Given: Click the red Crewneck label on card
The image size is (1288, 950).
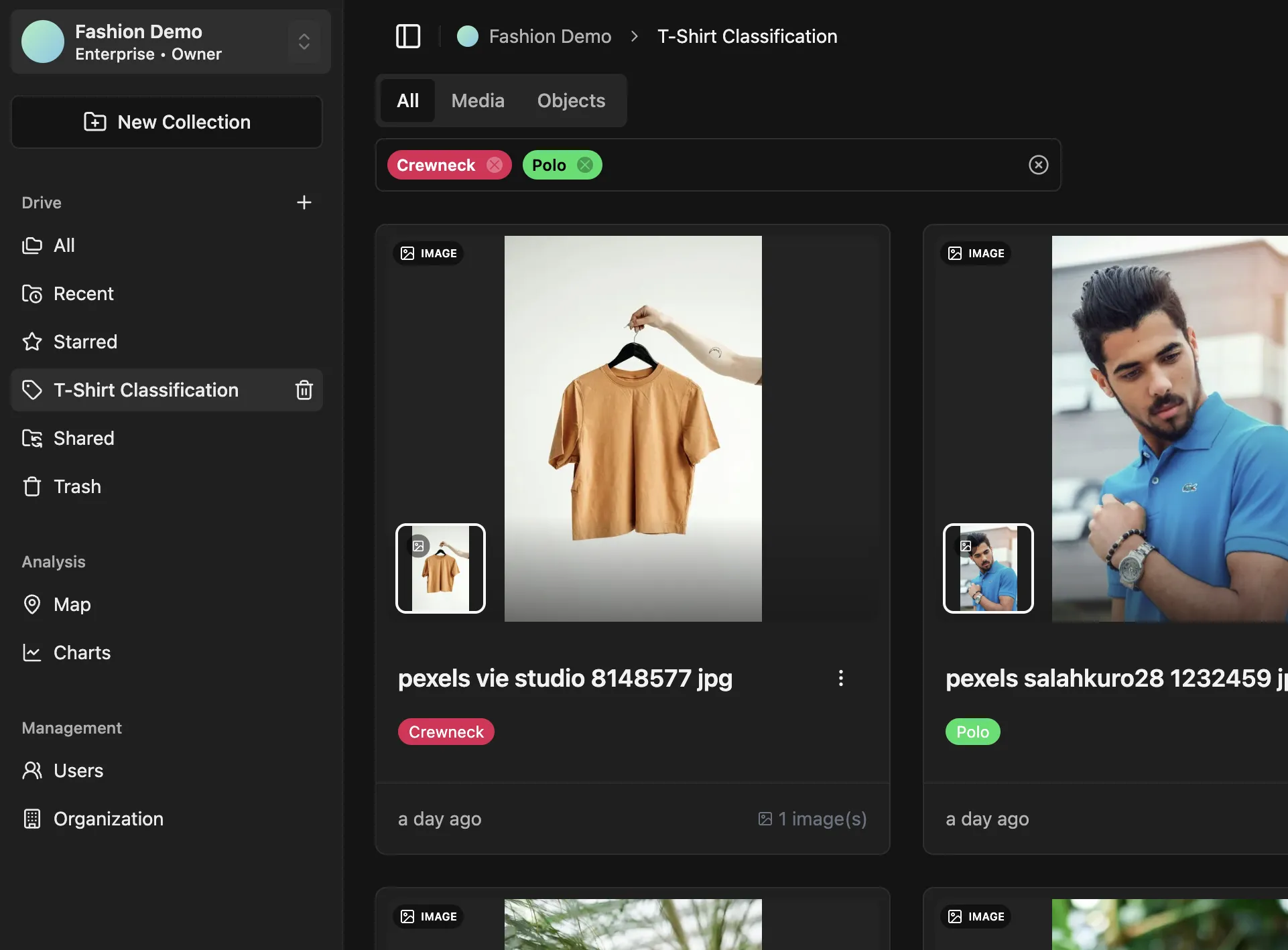Looking at the screenshot, I should 446,732.
